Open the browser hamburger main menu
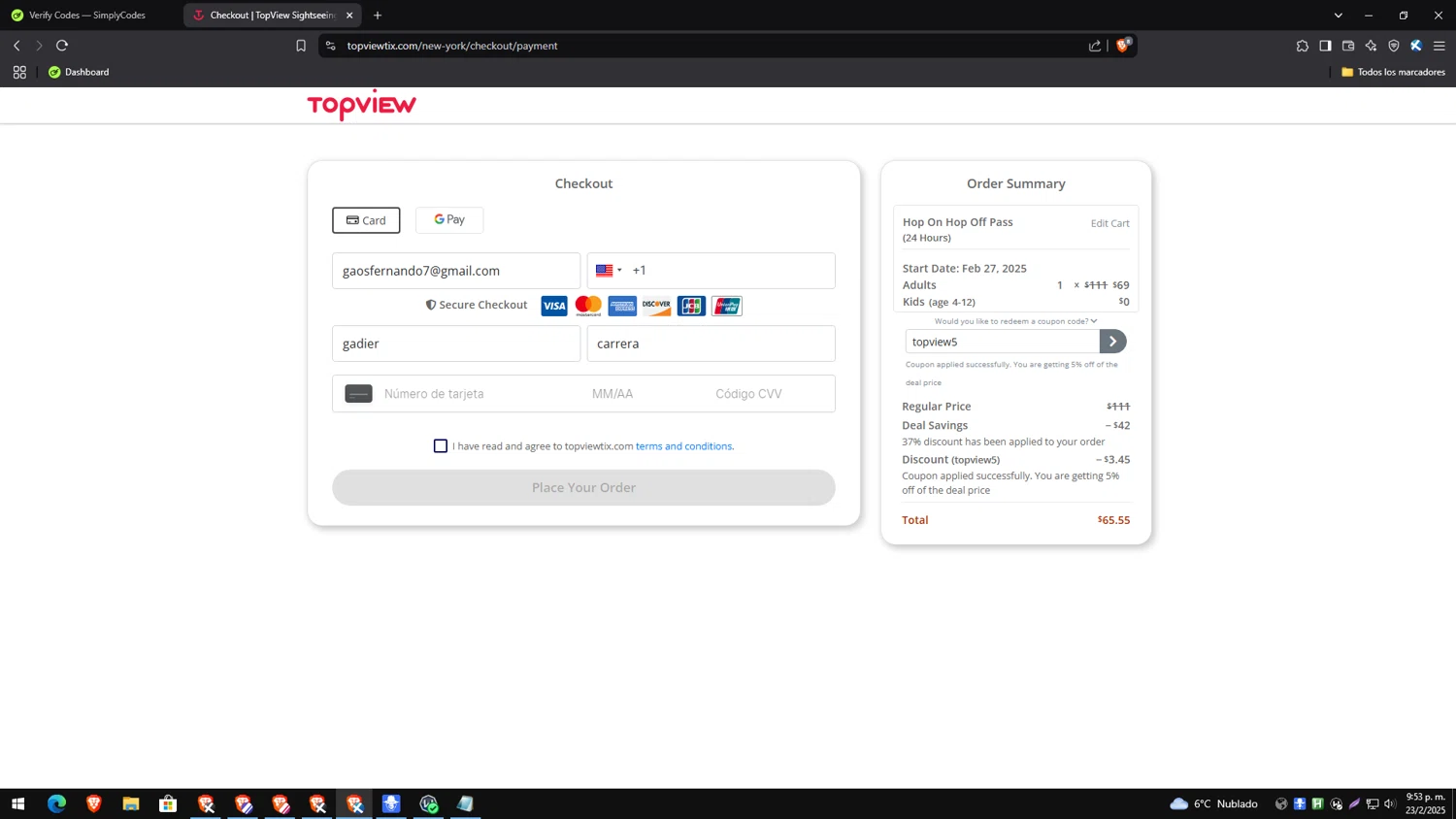 [x=1439, y=46]
